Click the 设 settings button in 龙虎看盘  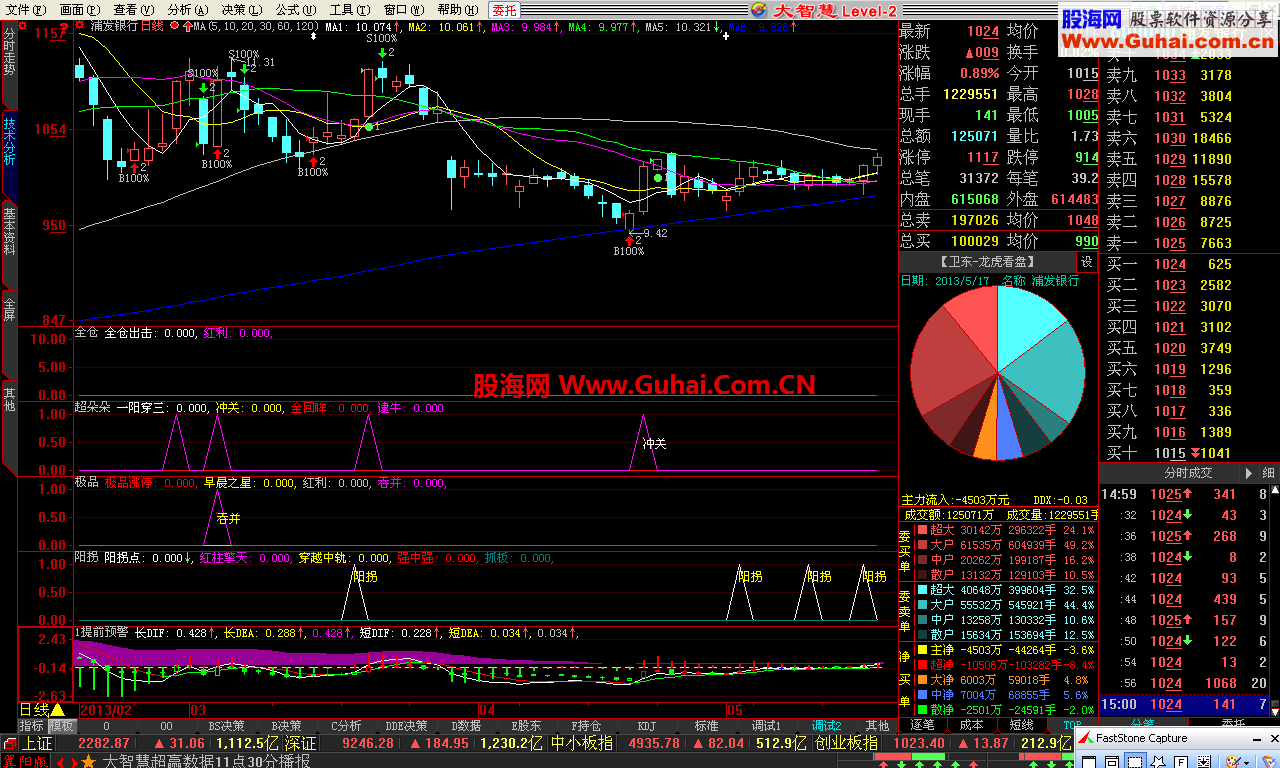(1087, 262)
